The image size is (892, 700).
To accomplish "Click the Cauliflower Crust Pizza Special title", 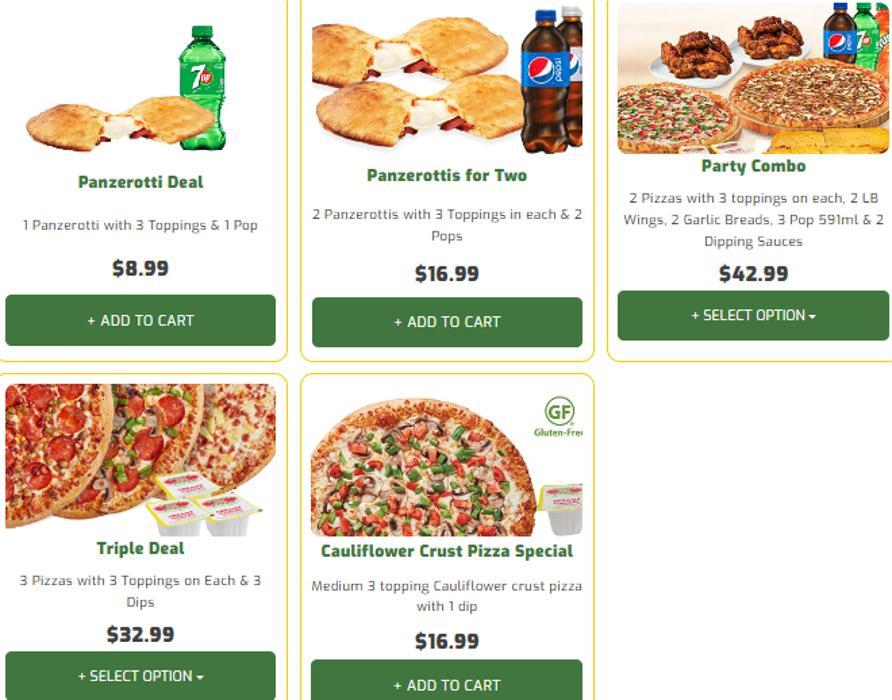I will pyautogui.click(x=447, y=551).
